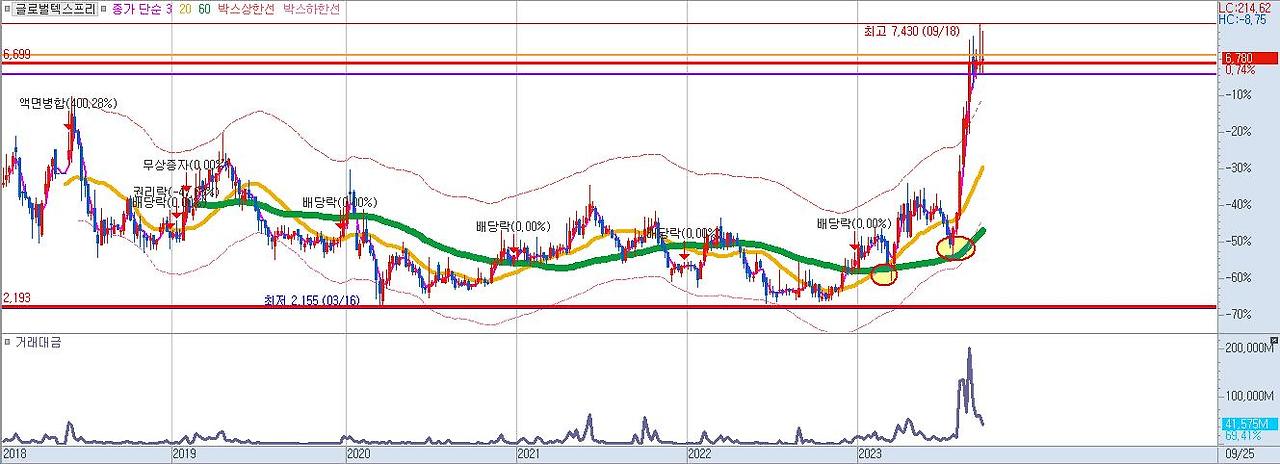Click the LC:214.62 indicator text

coord(1247,6)
